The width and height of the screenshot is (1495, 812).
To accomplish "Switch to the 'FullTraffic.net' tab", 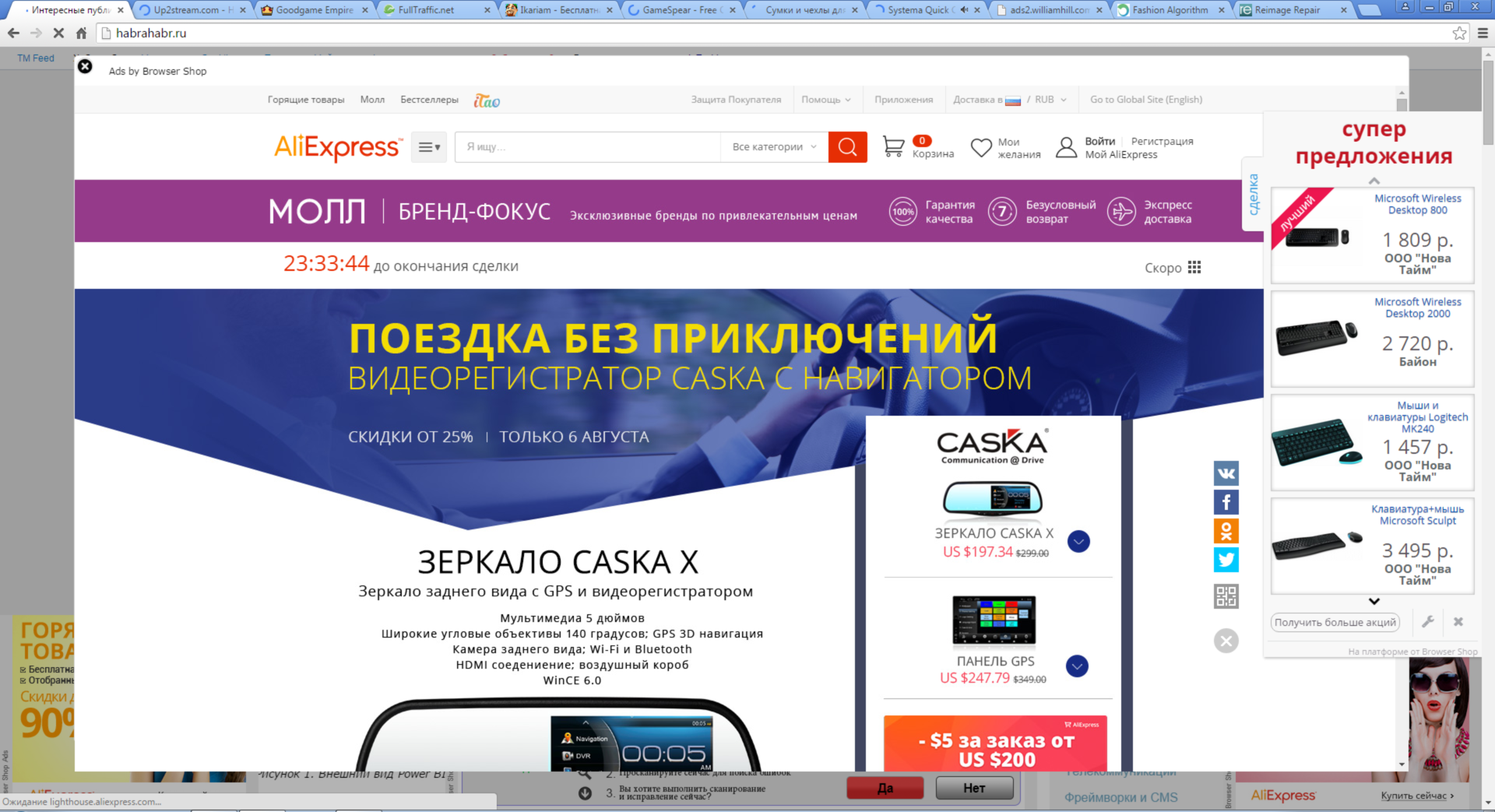I will (436, 10).
